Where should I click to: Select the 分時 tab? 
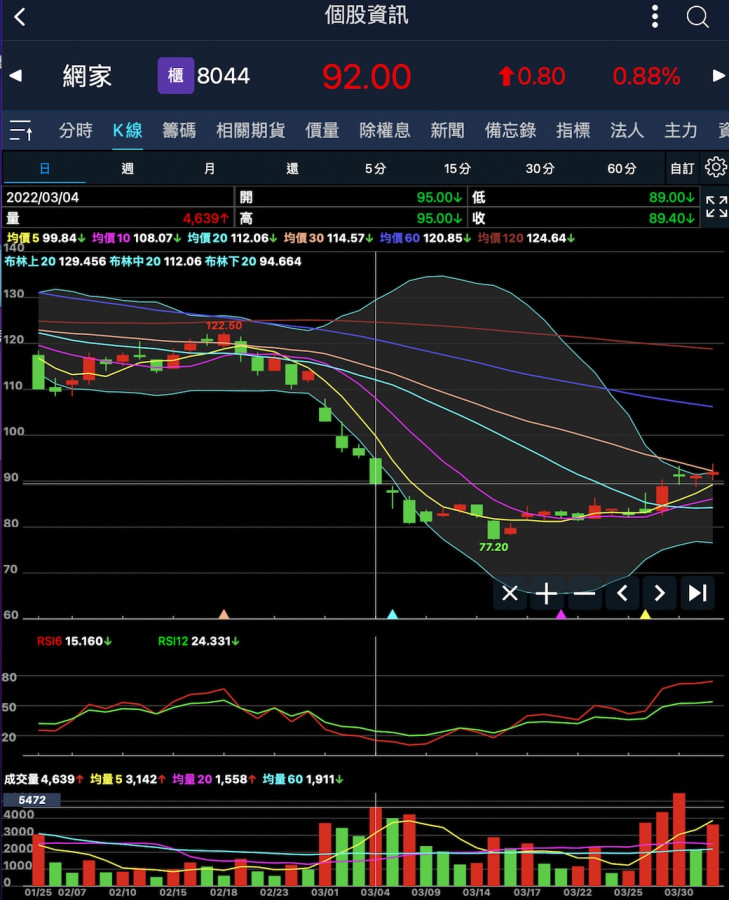[x=76, y=130]
